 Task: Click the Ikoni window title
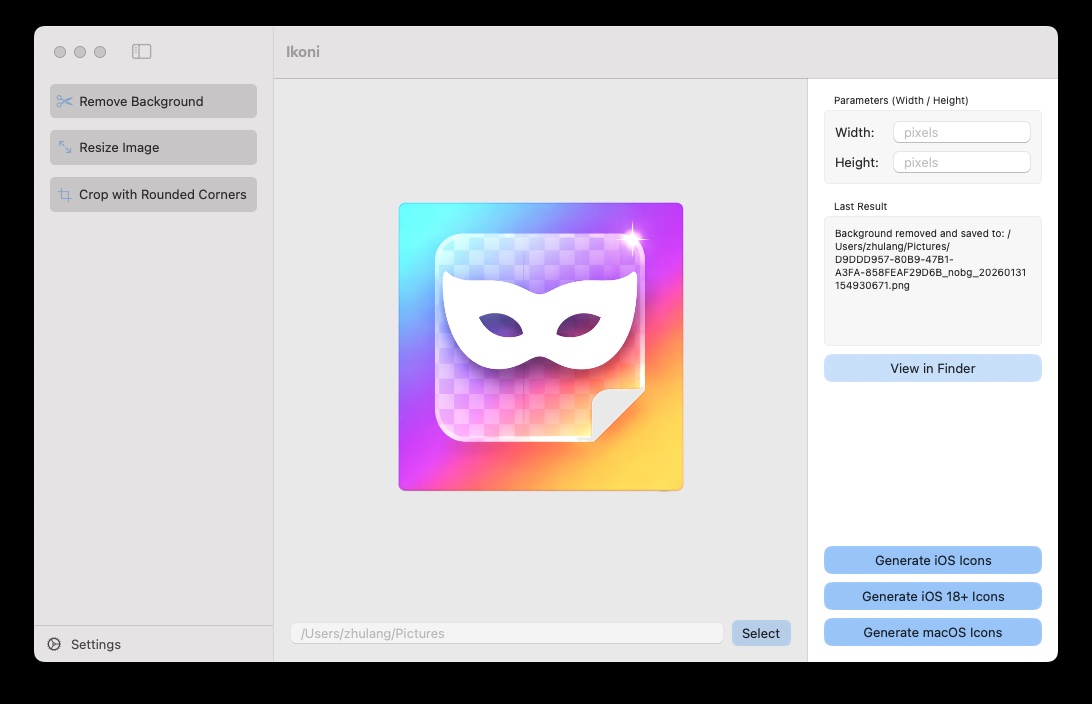click(303, 52)
